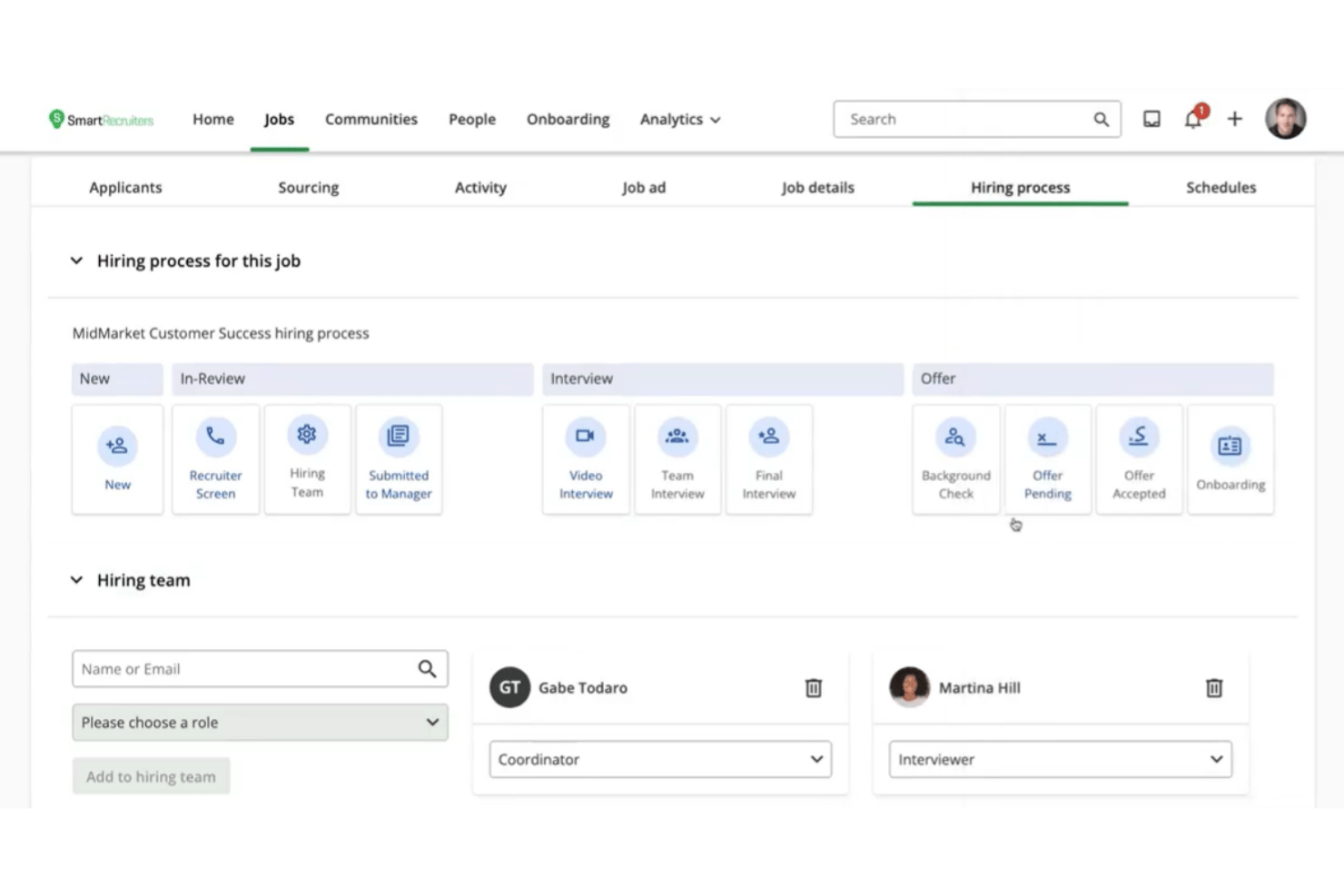Select the Hiring process tab
1344x896 pixels.
(x=1021, y=187)
